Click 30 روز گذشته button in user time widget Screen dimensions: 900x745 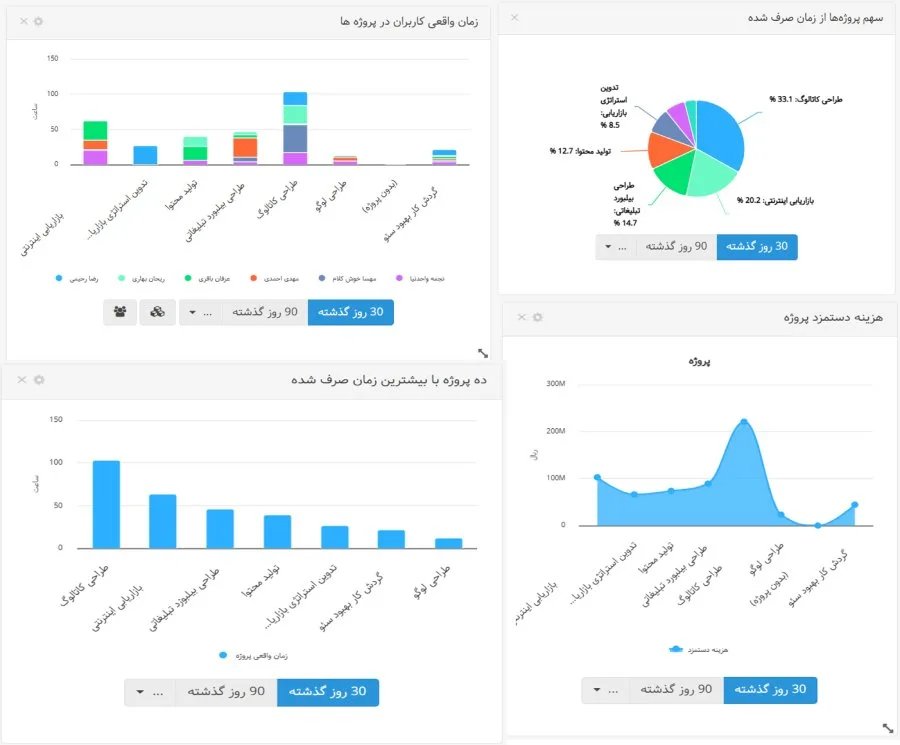point(351,312)
